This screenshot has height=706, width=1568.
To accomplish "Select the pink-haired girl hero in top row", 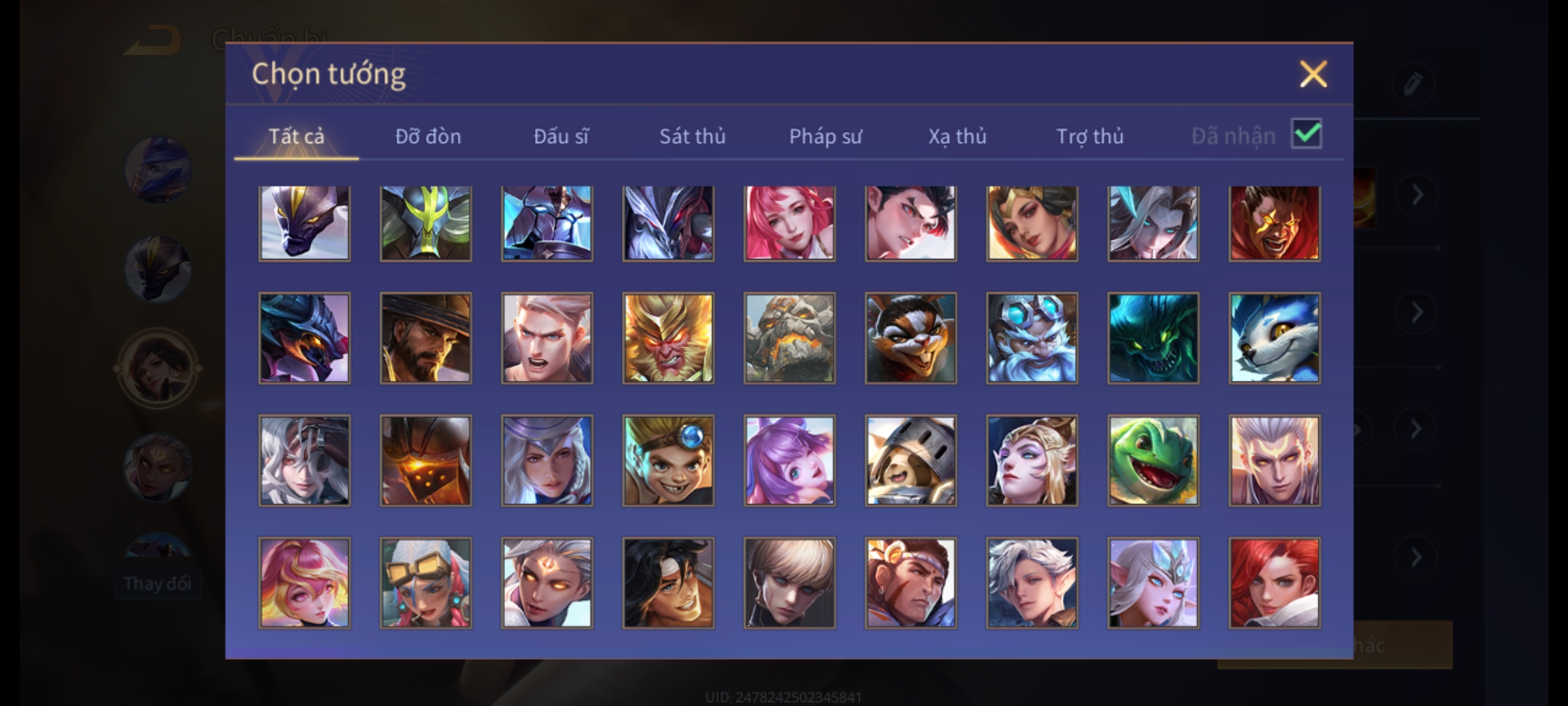I will (789, 223).
